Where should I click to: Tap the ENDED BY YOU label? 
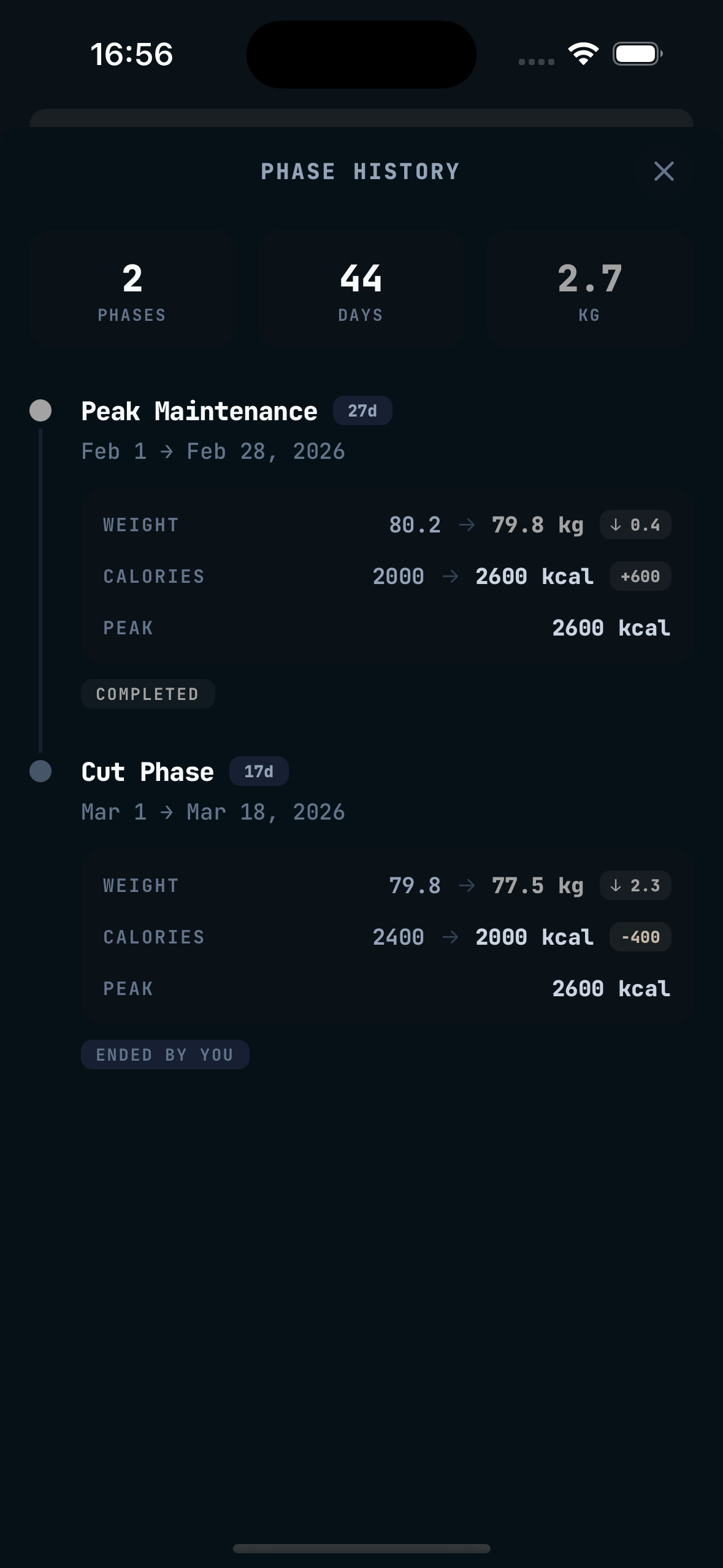pyautogui.click(x=164, y=1054)
